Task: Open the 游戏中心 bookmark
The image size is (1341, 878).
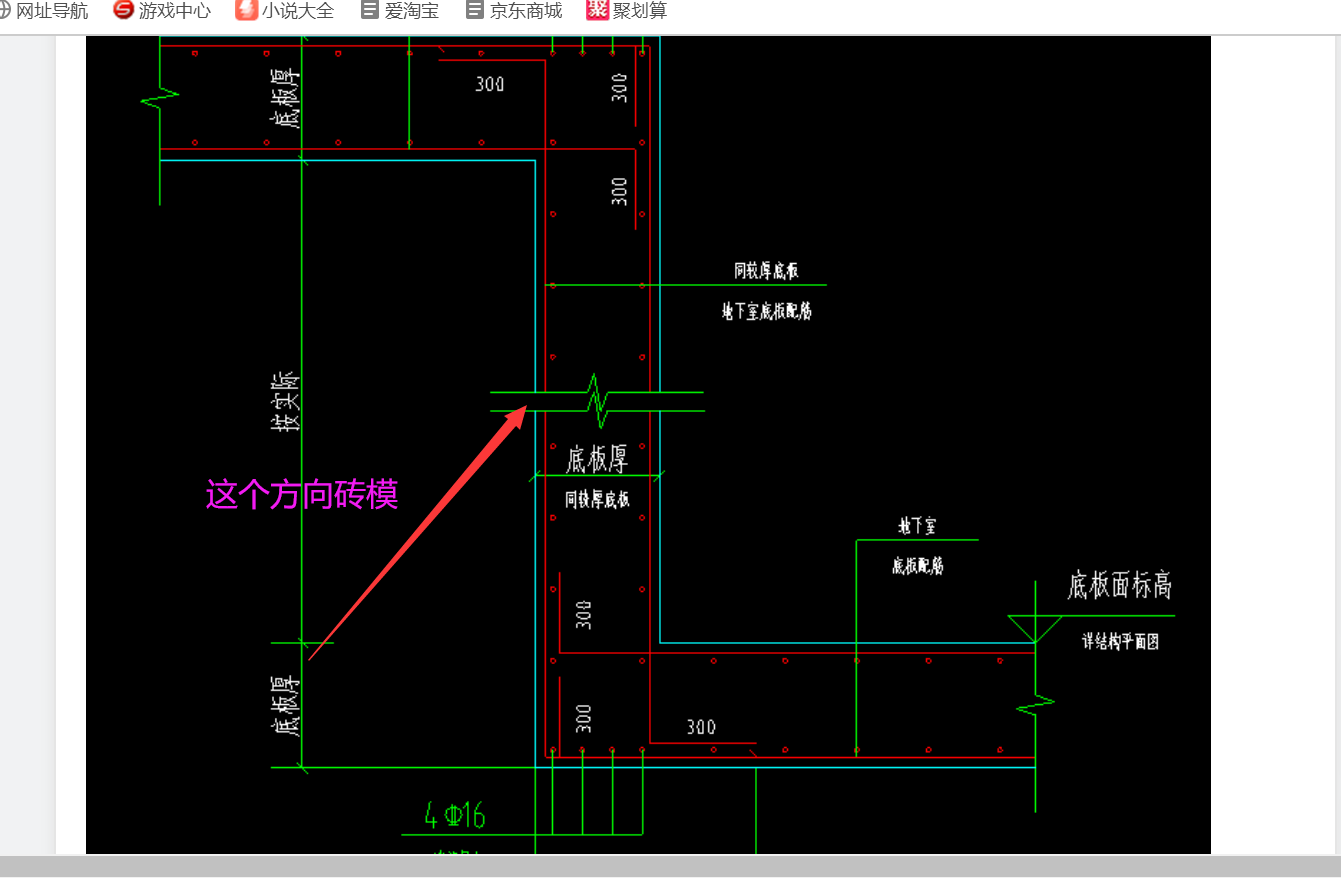Action: (x=162, y=11)
